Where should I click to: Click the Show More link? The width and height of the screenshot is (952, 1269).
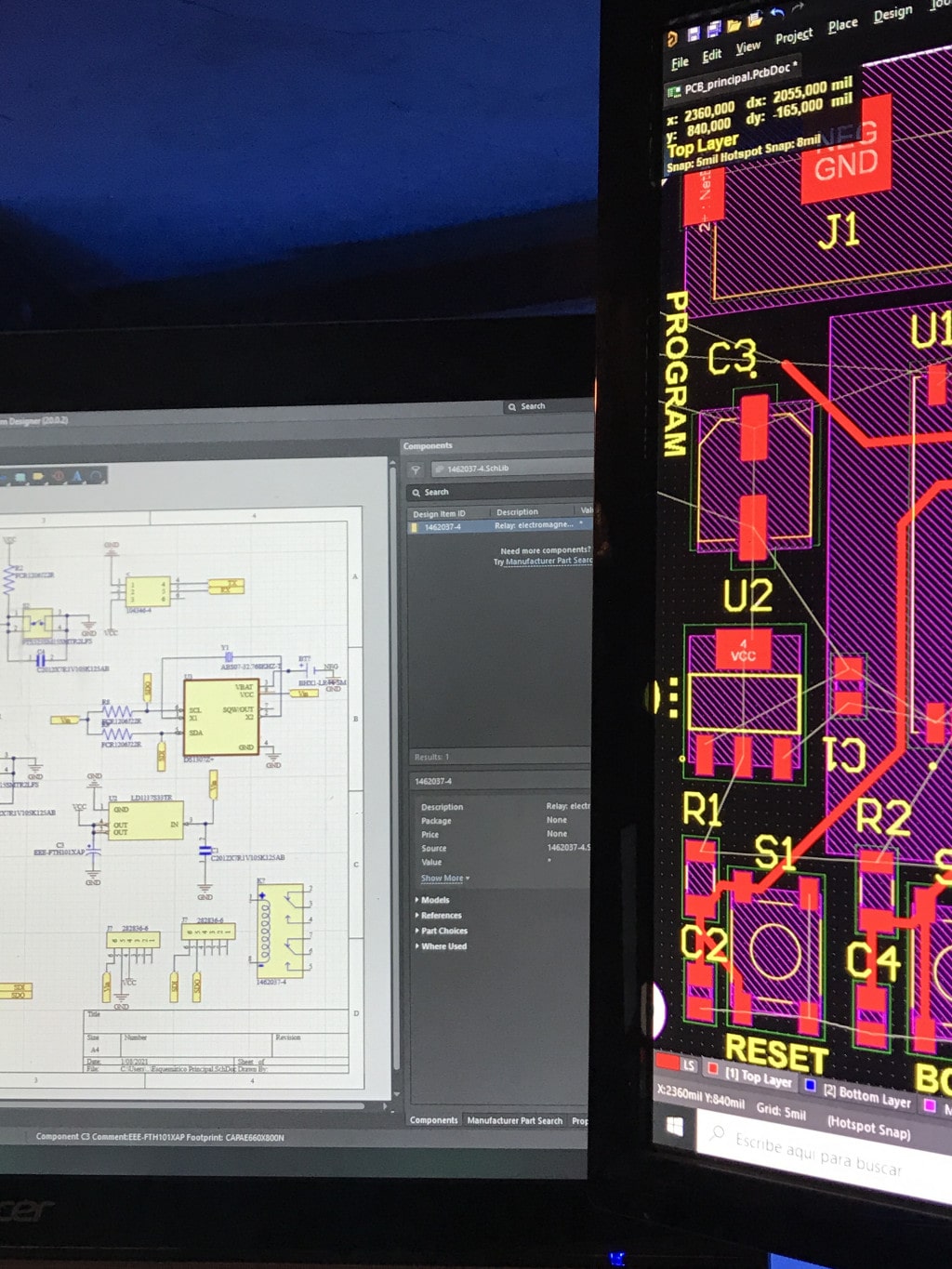[x=443, y=879]
